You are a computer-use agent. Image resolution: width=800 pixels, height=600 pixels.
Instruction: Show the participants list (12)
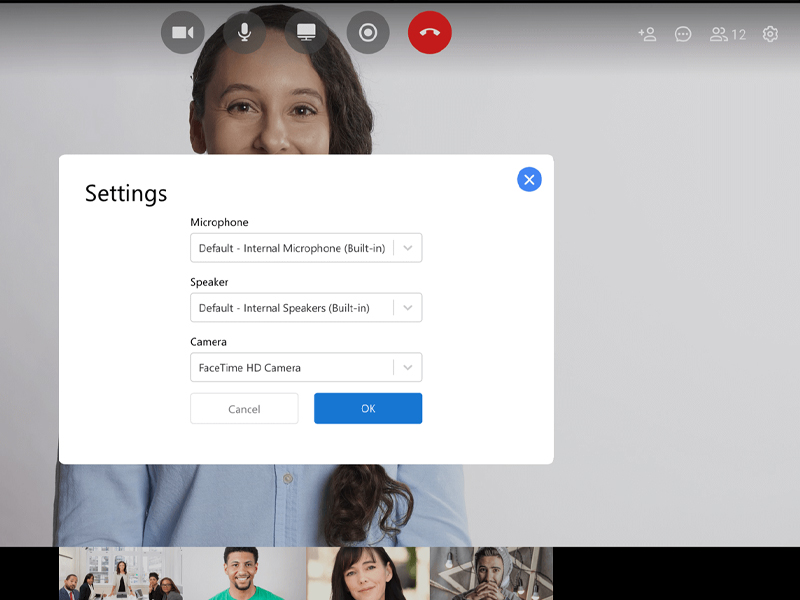coord(728,34)
